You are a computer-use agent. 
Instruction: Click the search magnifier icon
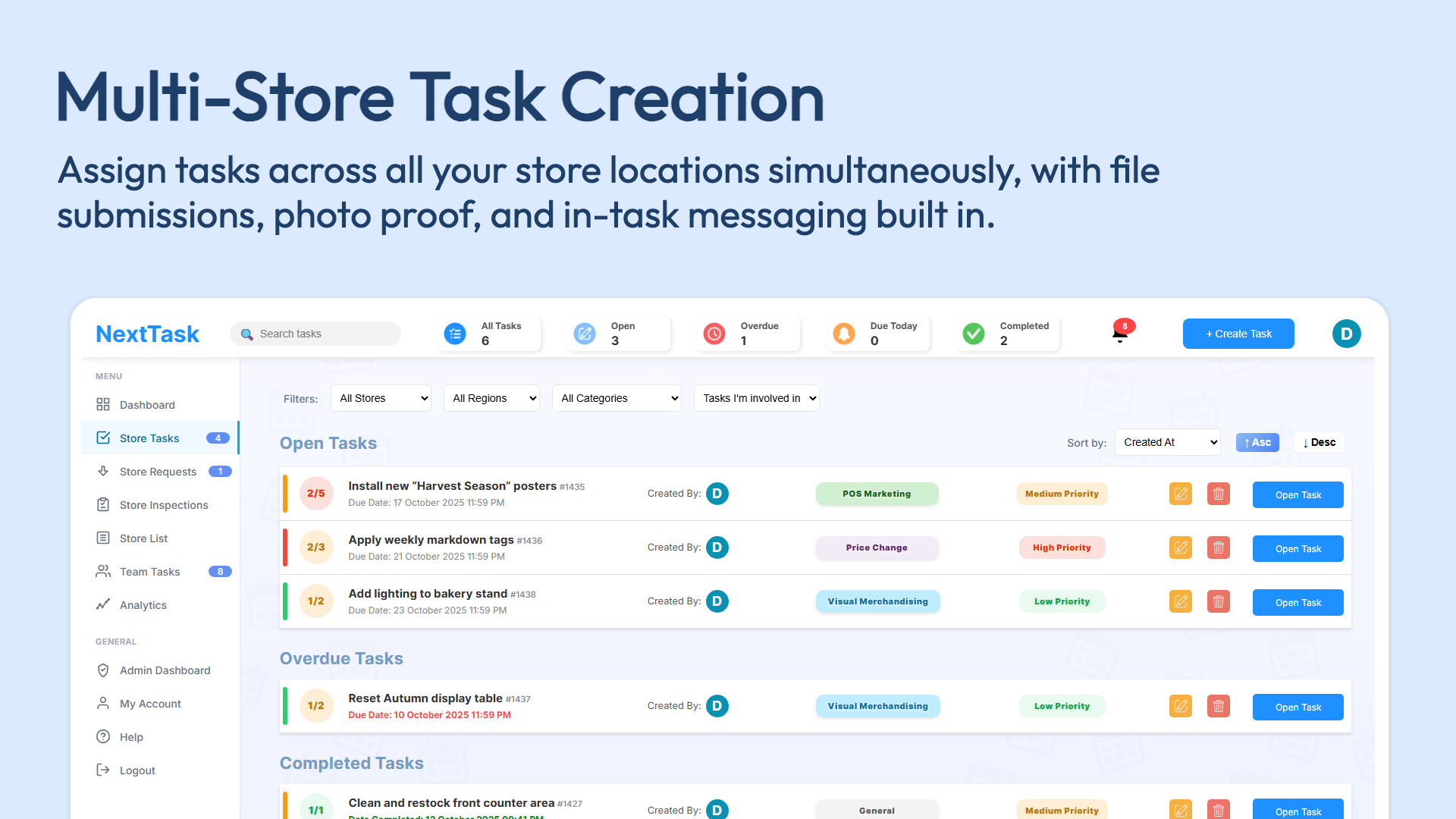[x=246, y=334]
